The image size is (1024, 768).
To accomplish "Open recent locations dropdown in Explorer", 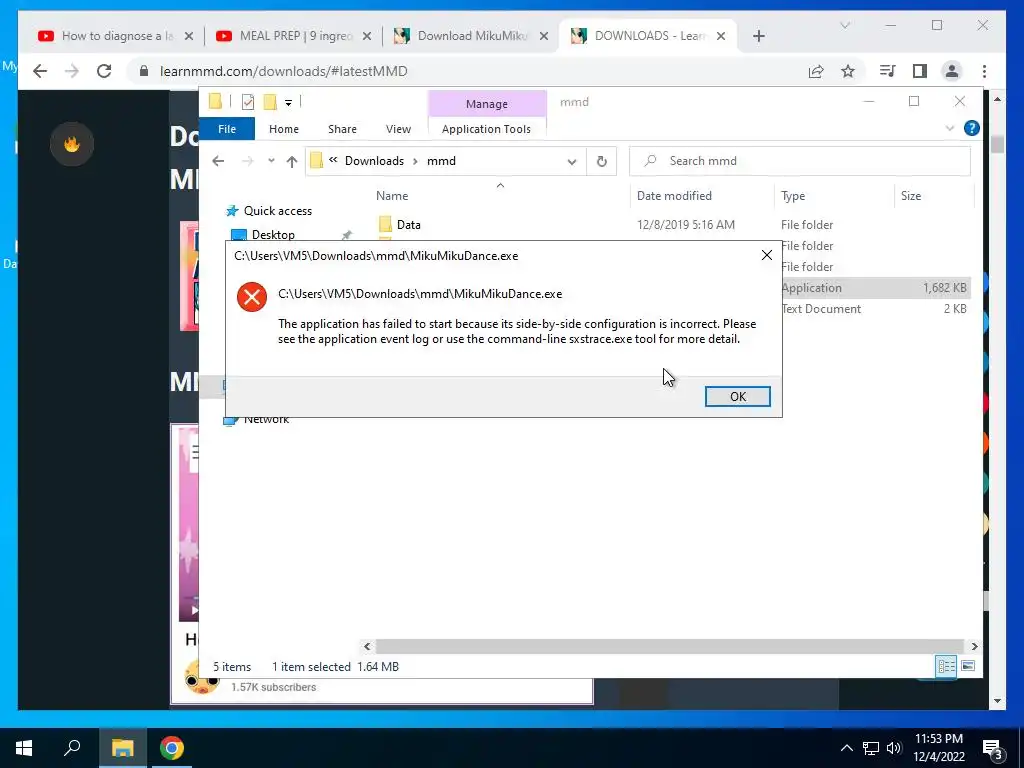I will (271, 161).
